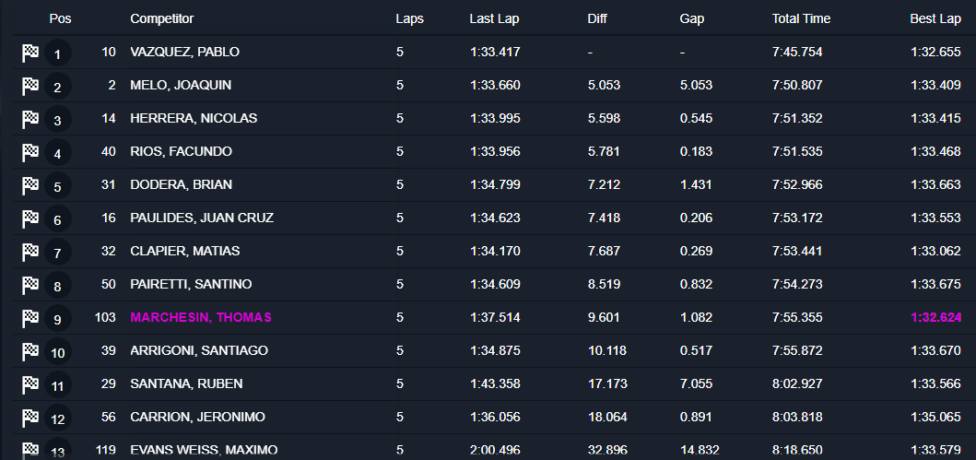The image size is (976, 460).
Task: Select the finish flag in Herrera, Nicolas row
Action: tap(30, 120)
